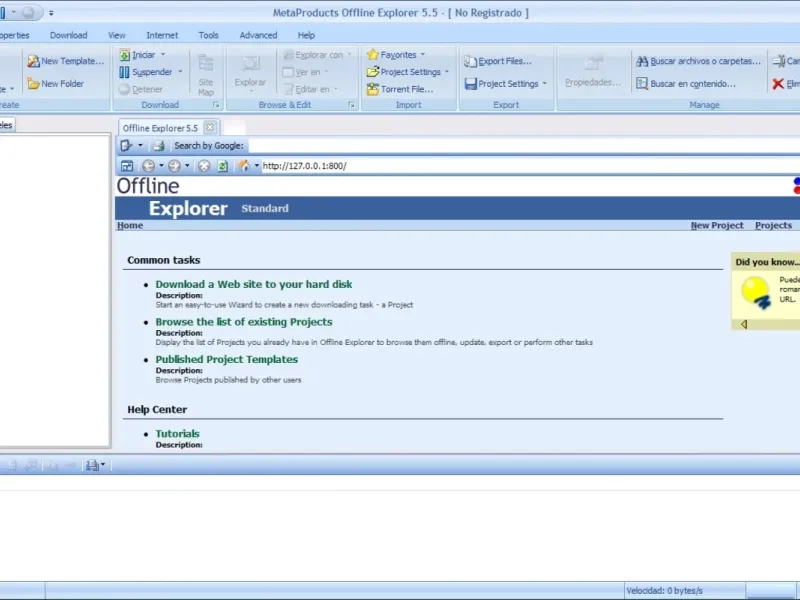Viewport: 800px width, 600px height.
Task: Click the browser Forward arrow
Action: click(174, 166)
